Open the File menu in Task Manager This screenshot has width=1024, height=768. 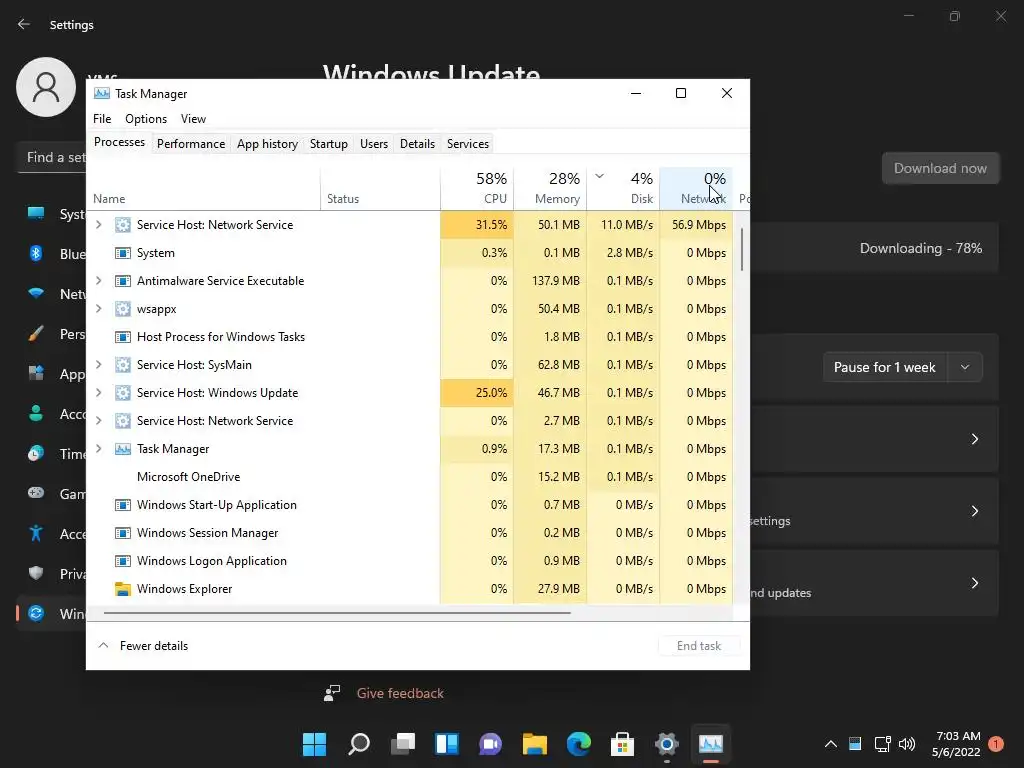click(x=102, y=119)
